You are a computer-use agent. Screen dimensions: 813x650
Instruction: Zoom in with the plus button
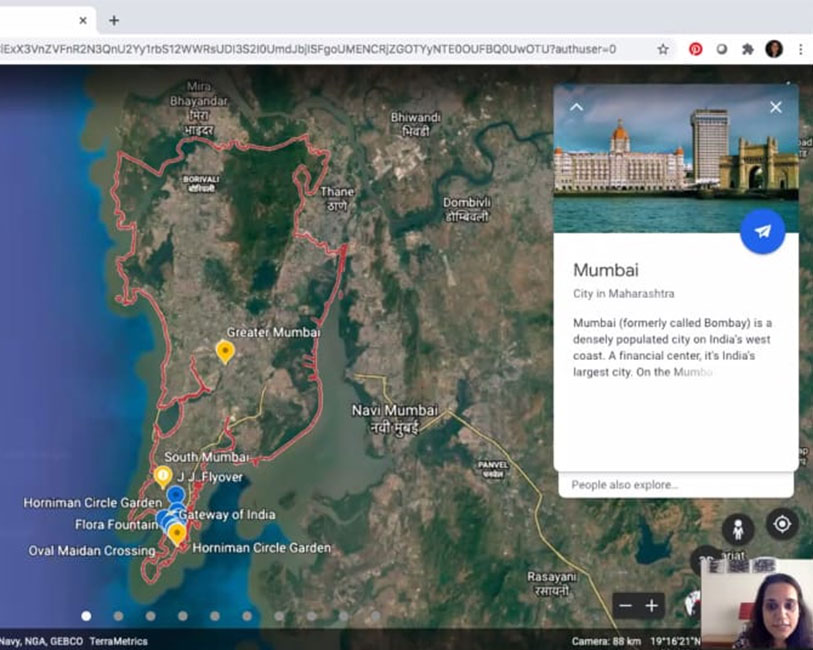click(x=652, y=606)
